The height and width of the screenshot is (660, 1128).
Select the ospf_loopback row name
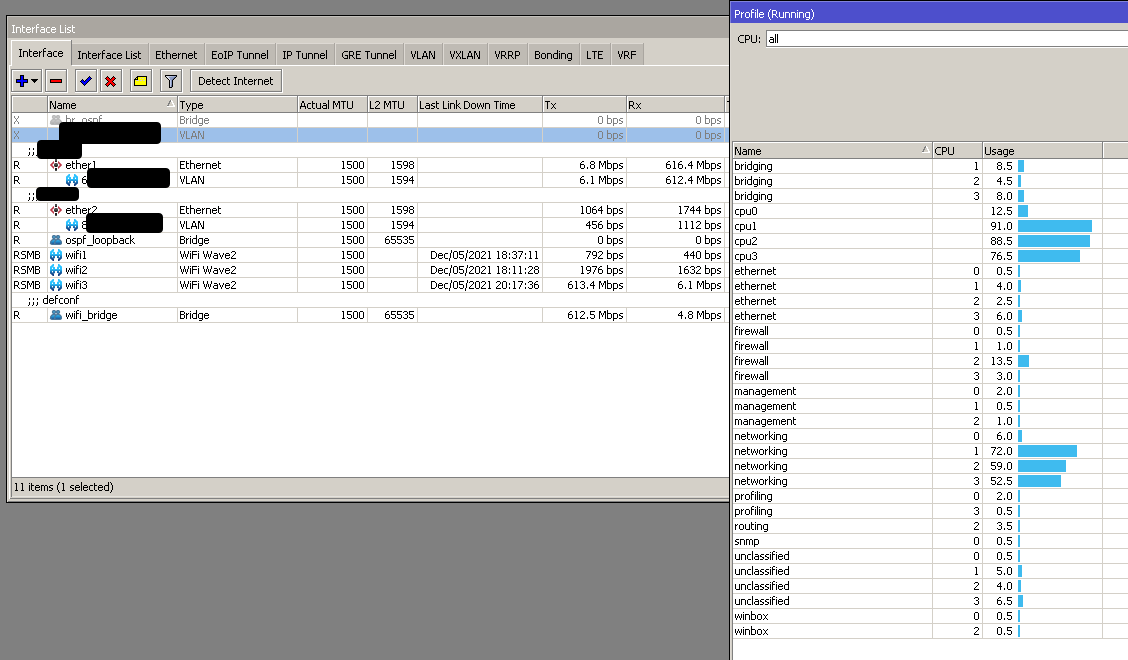click(100, 240)
